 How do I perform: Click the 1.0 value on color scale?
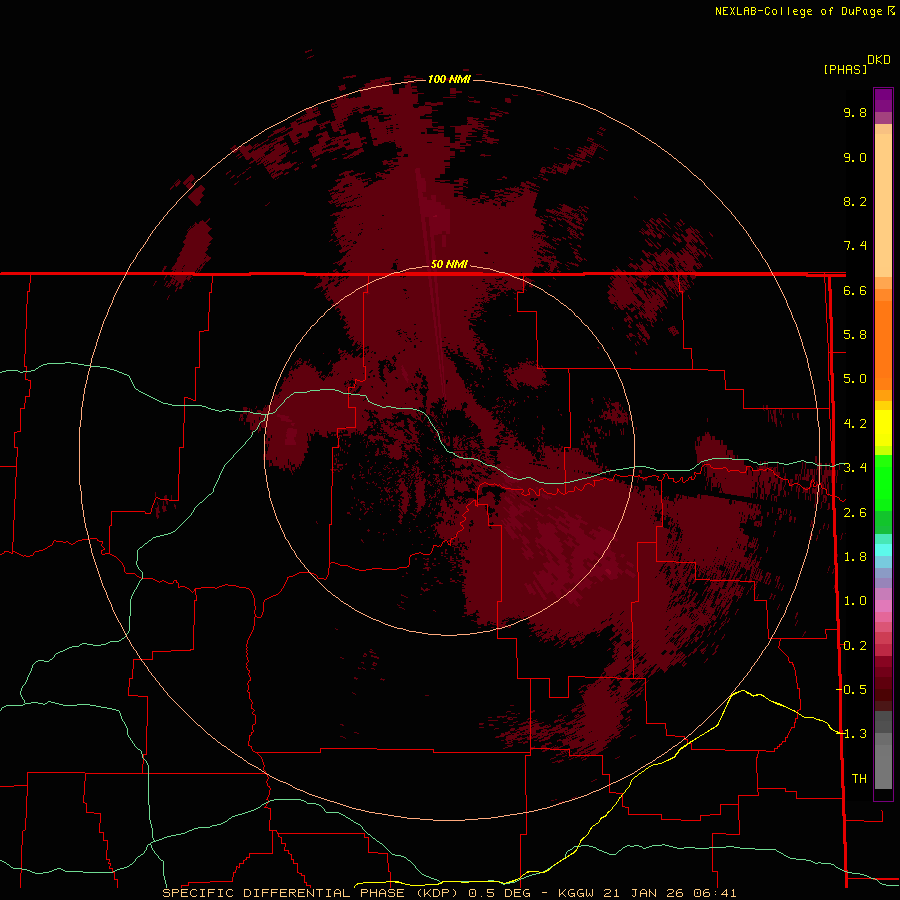click(x=855, y=601)
